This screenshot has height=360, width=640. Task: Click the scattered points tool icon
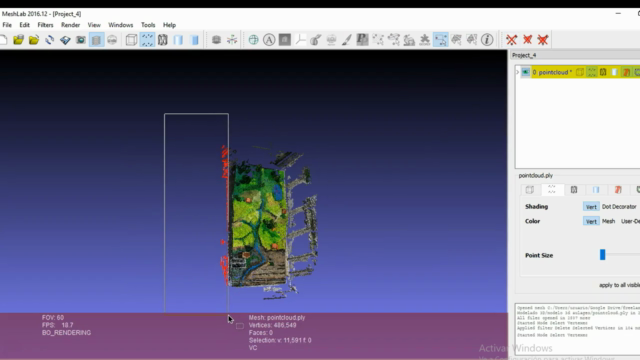click(378, 40)
